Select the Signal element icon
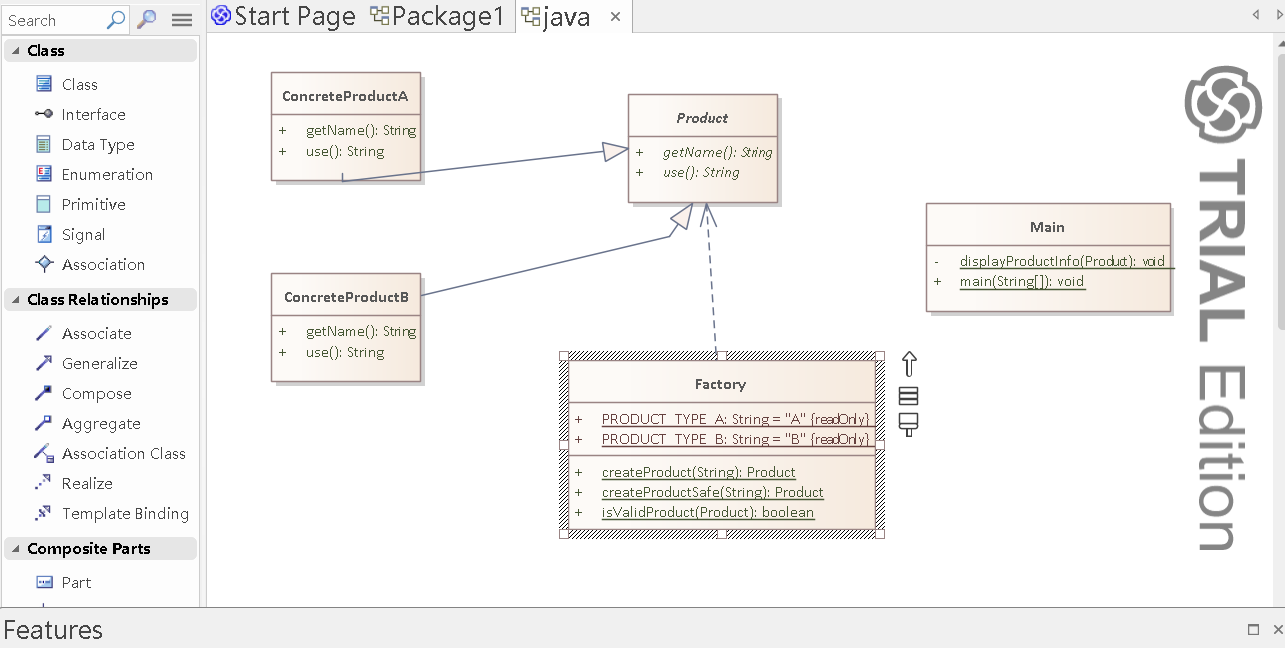Image resolution: width=1285 pixels, height=648 pixels. (x=44, y=235)
